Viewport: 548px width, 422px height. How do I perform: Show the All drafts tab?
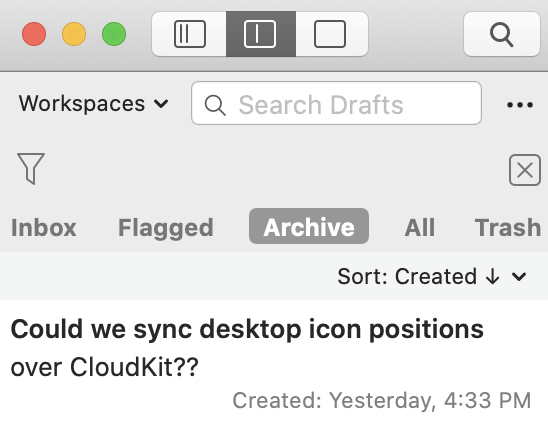tap(420, 228)
